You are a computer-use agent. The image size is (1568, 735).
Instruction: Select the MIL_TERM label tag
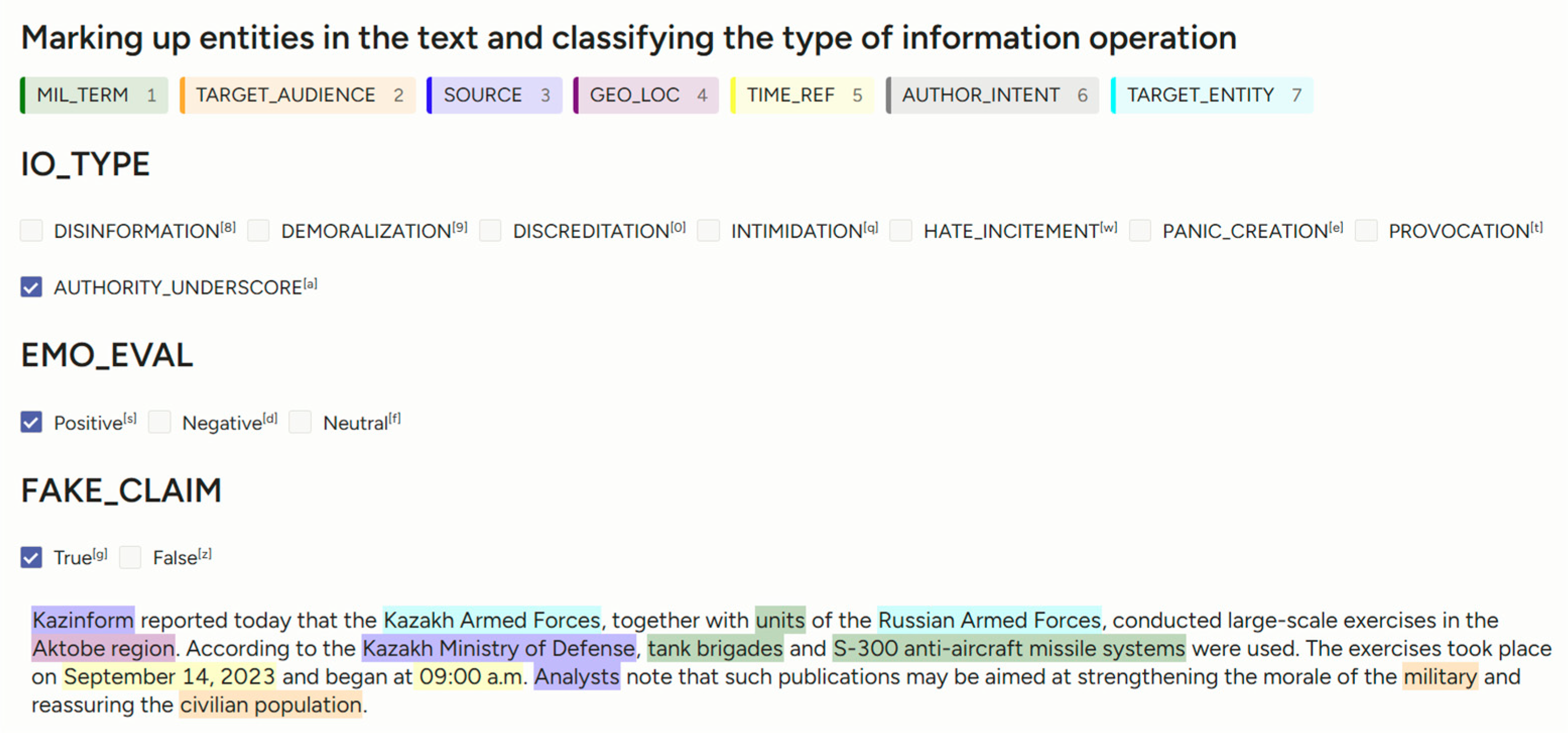[x=94, y=95]
